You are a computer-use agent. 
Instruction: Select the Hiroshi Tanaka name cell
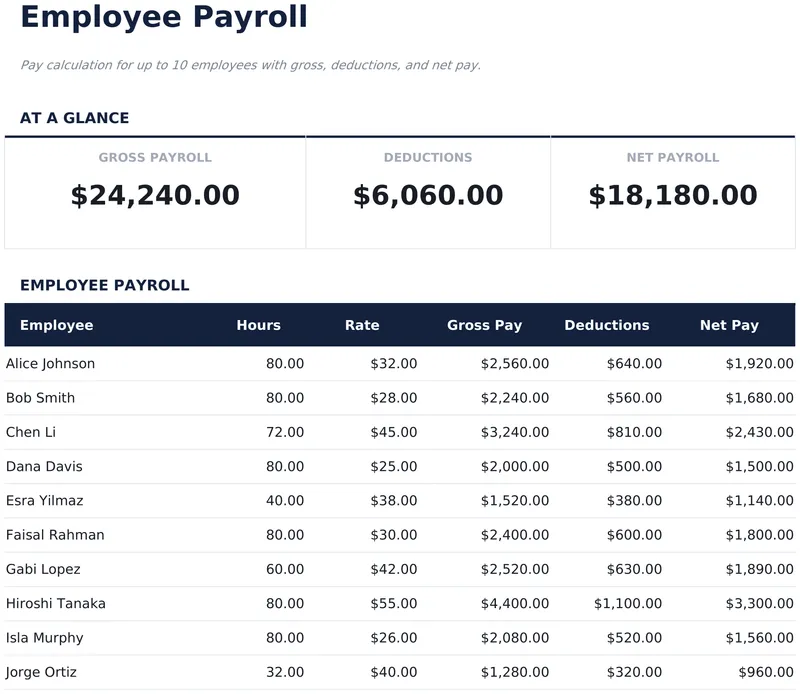[56, 603]
